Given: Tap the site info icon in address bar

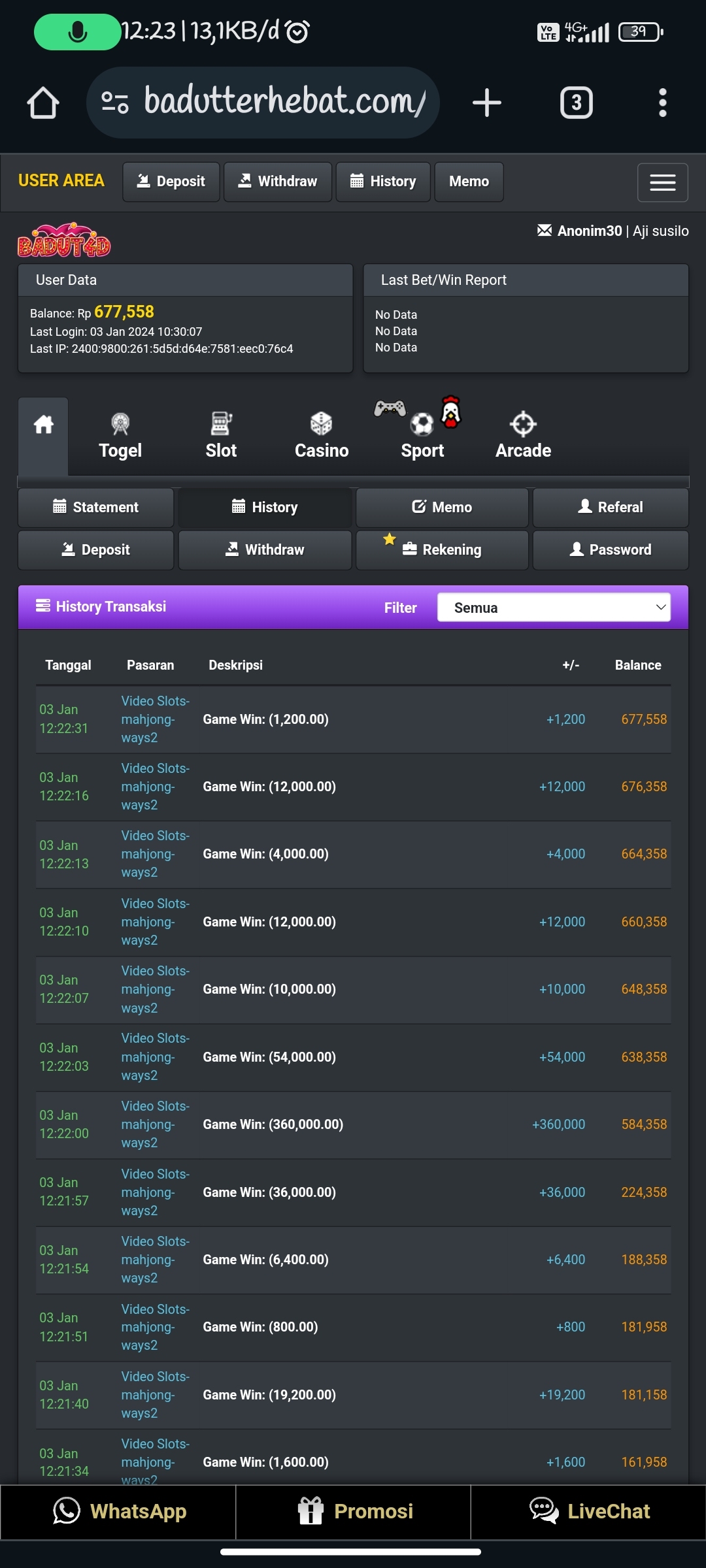Looking at the screenshot, I should click(115, 103).
